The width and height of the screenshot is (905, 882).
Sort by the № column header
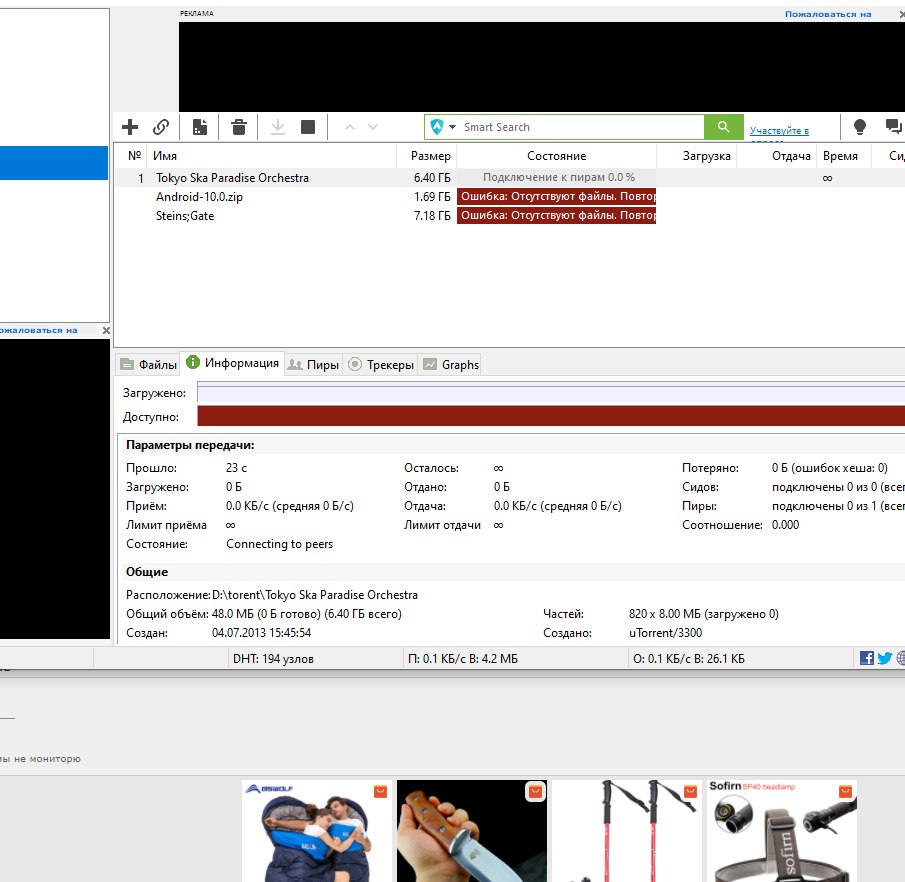134,156
